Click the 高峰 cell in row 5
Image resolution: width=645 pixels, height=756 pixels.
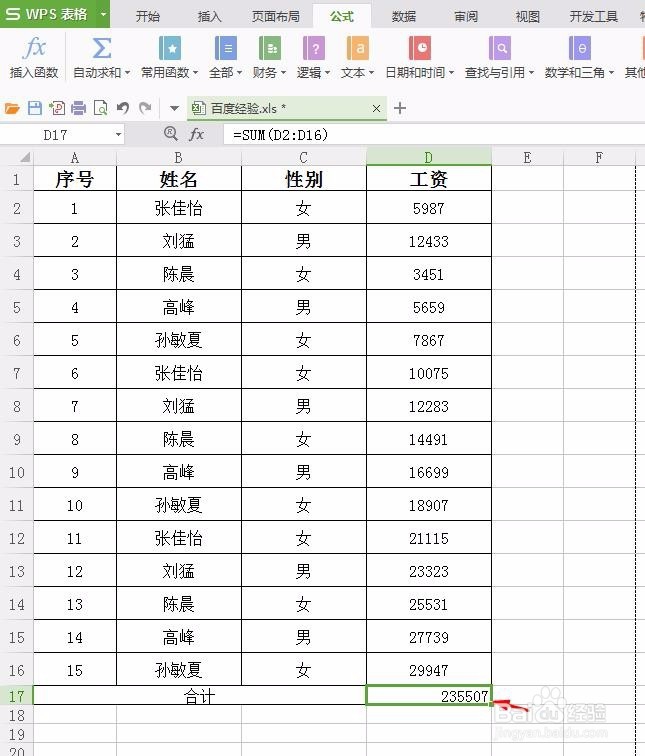pos(178,307)
